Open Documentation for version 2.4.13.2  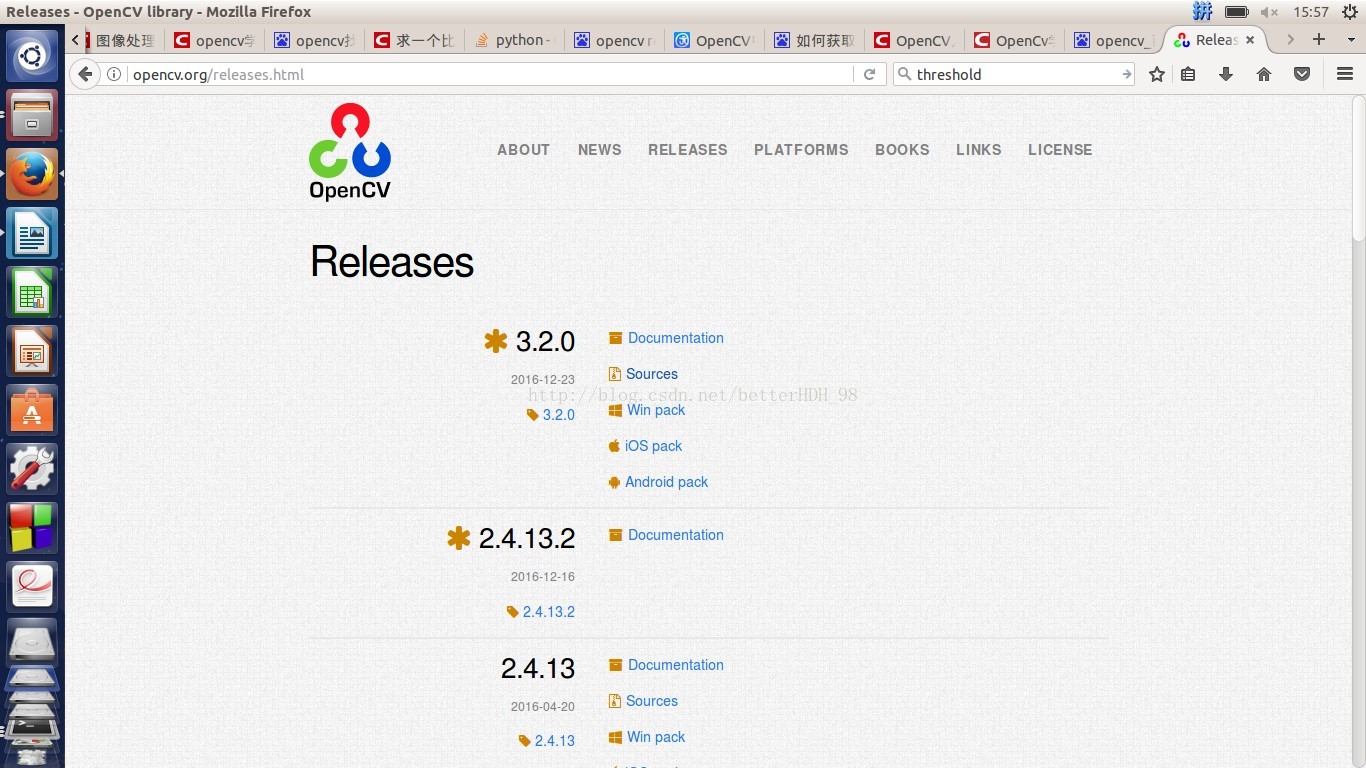click(676, 535)
